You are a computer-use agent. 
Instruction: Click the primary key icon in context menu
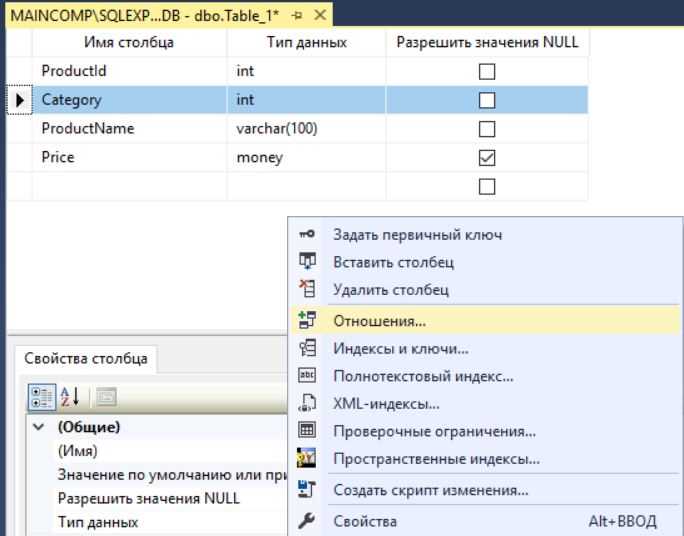(307, 235)
